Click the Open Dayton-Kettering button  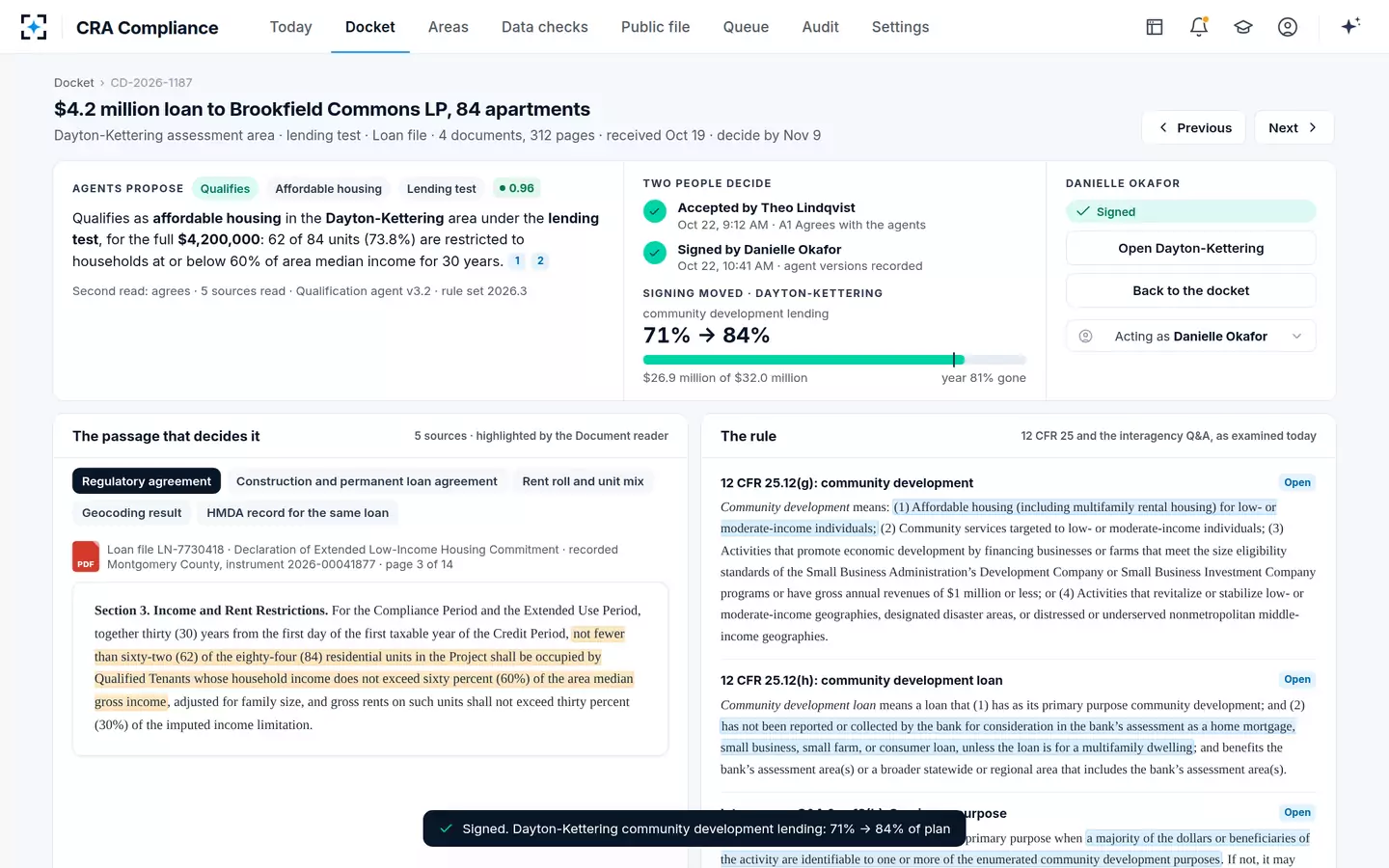pyautogui.click(x=1191, y=248)
